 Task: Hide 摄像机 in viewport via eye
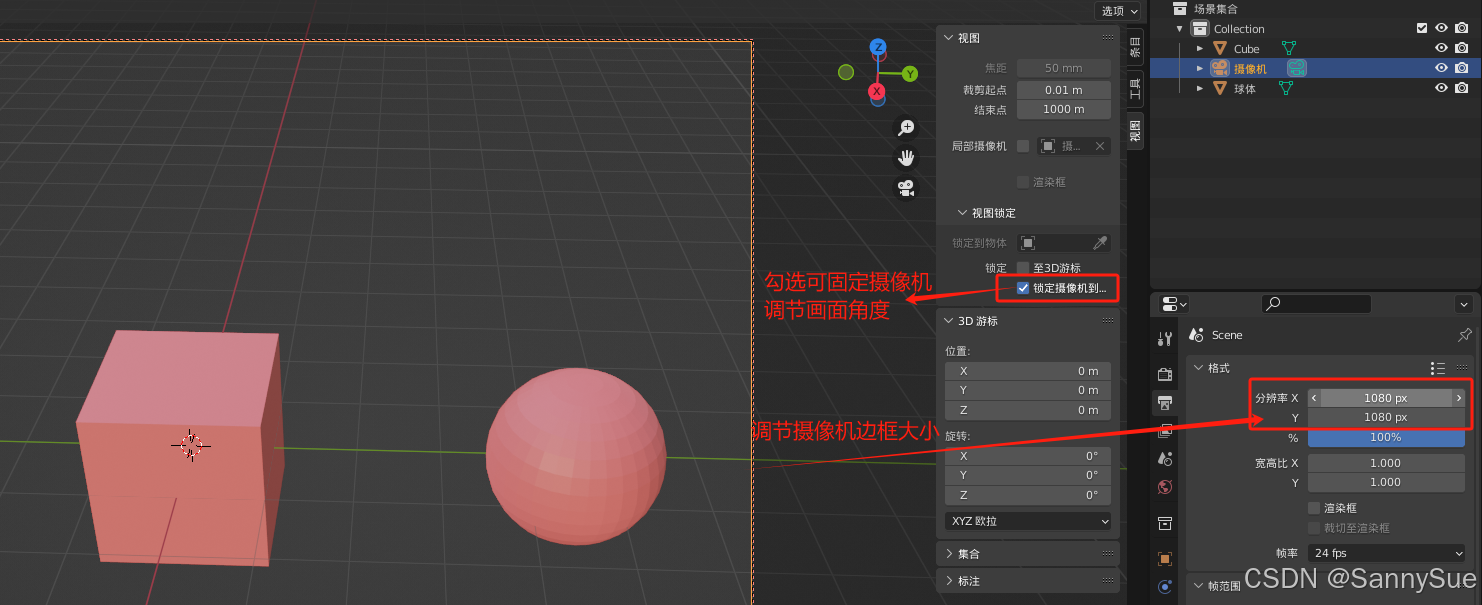tap(1442, 68)
